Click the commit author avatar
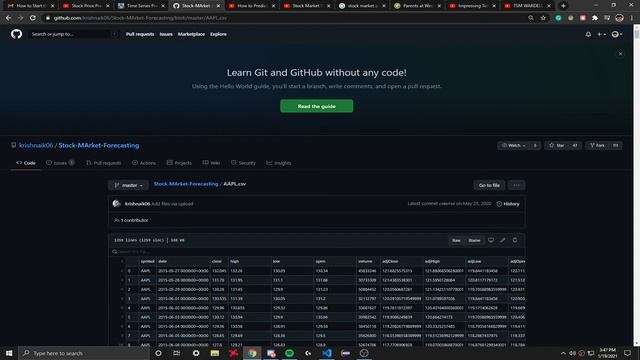The height and width of the screenshot is (360, 640). click(x=117, y=203)
